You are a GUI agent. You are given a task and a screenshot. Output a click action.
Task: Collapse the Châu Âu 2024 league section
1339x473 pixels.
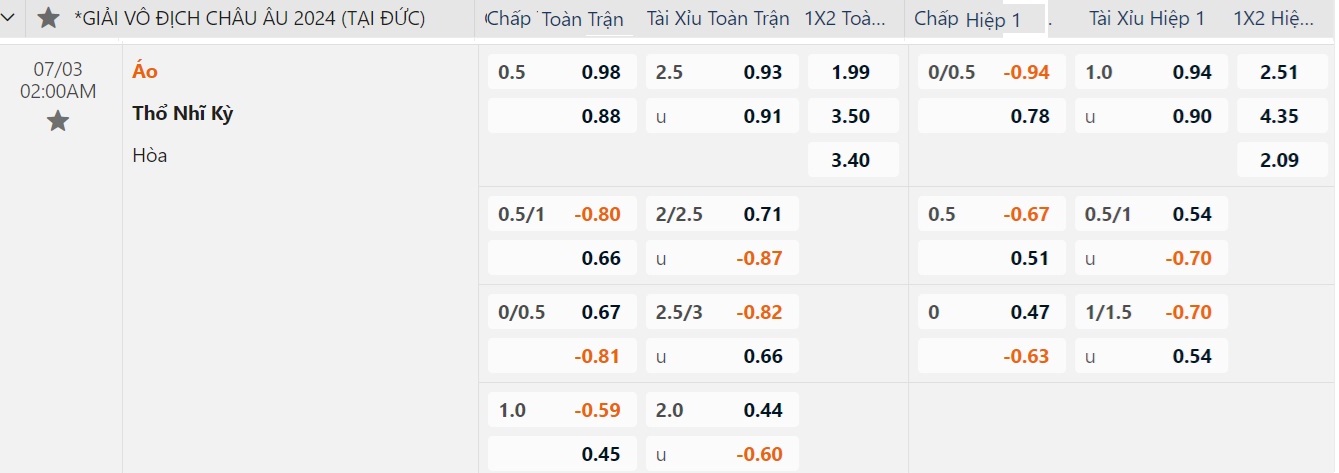[10, 18]
